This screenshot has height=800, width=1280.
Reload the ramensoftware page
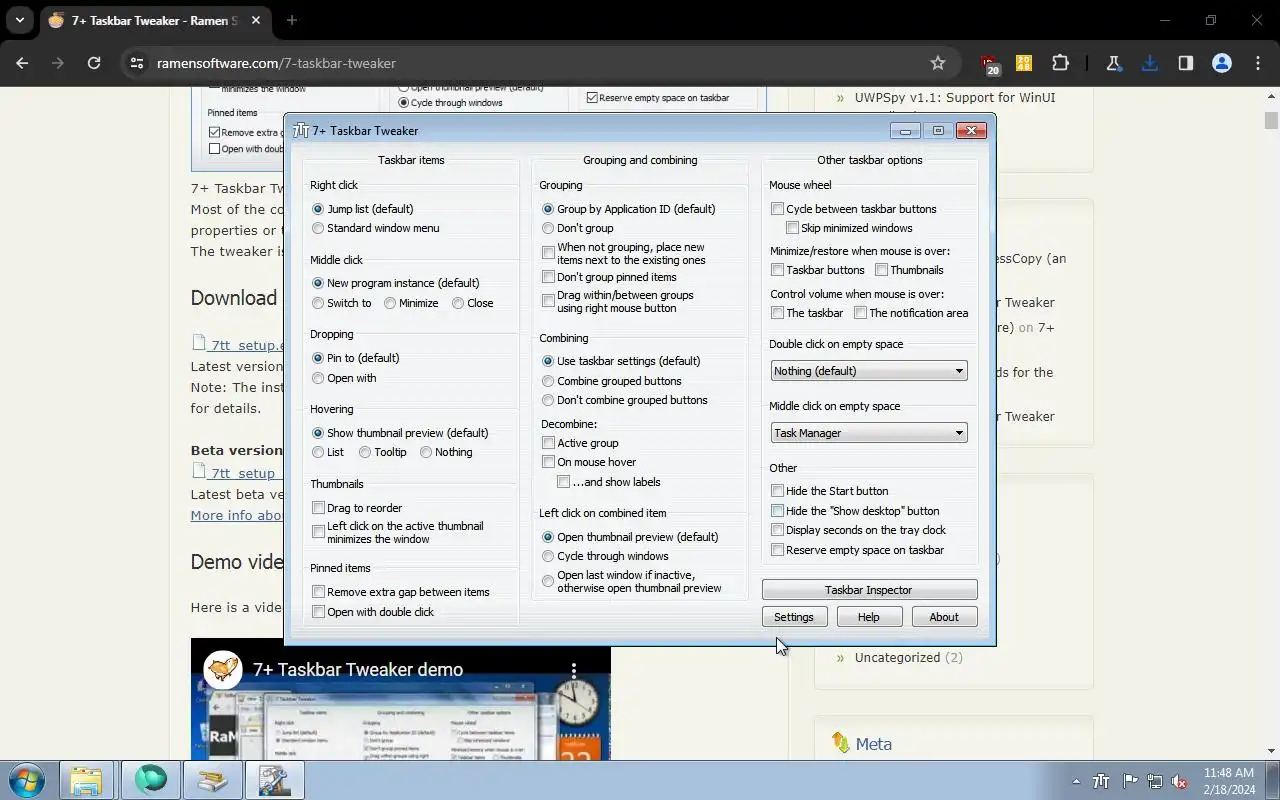(94, 63)
